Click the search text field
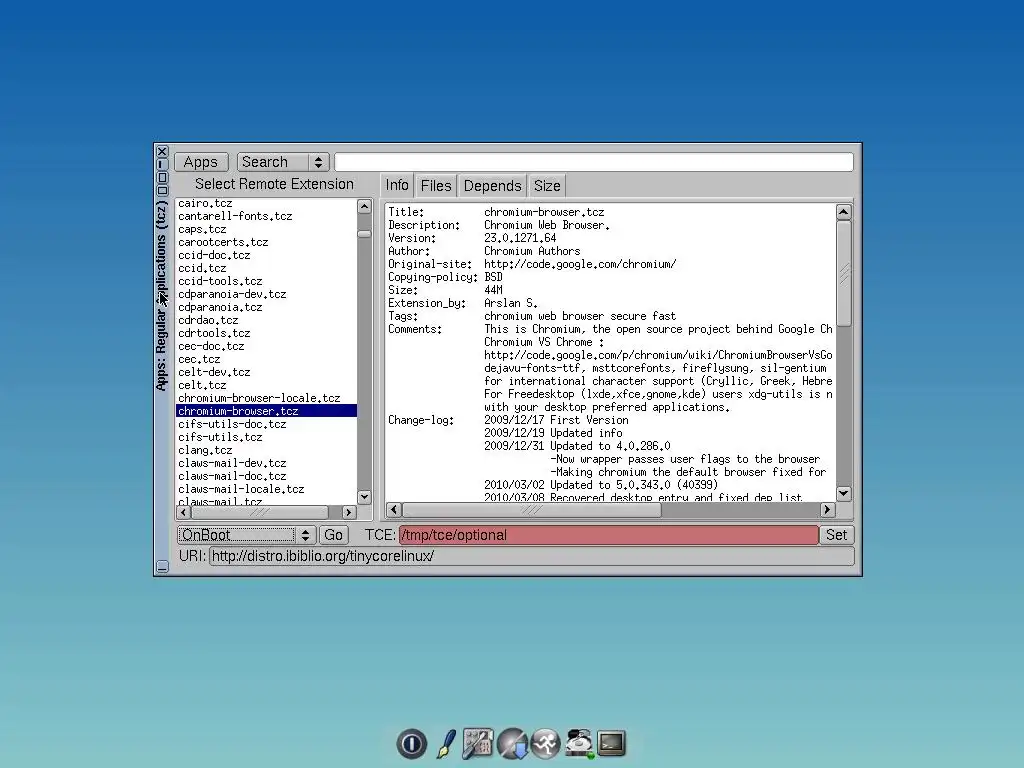 point(594,162)
